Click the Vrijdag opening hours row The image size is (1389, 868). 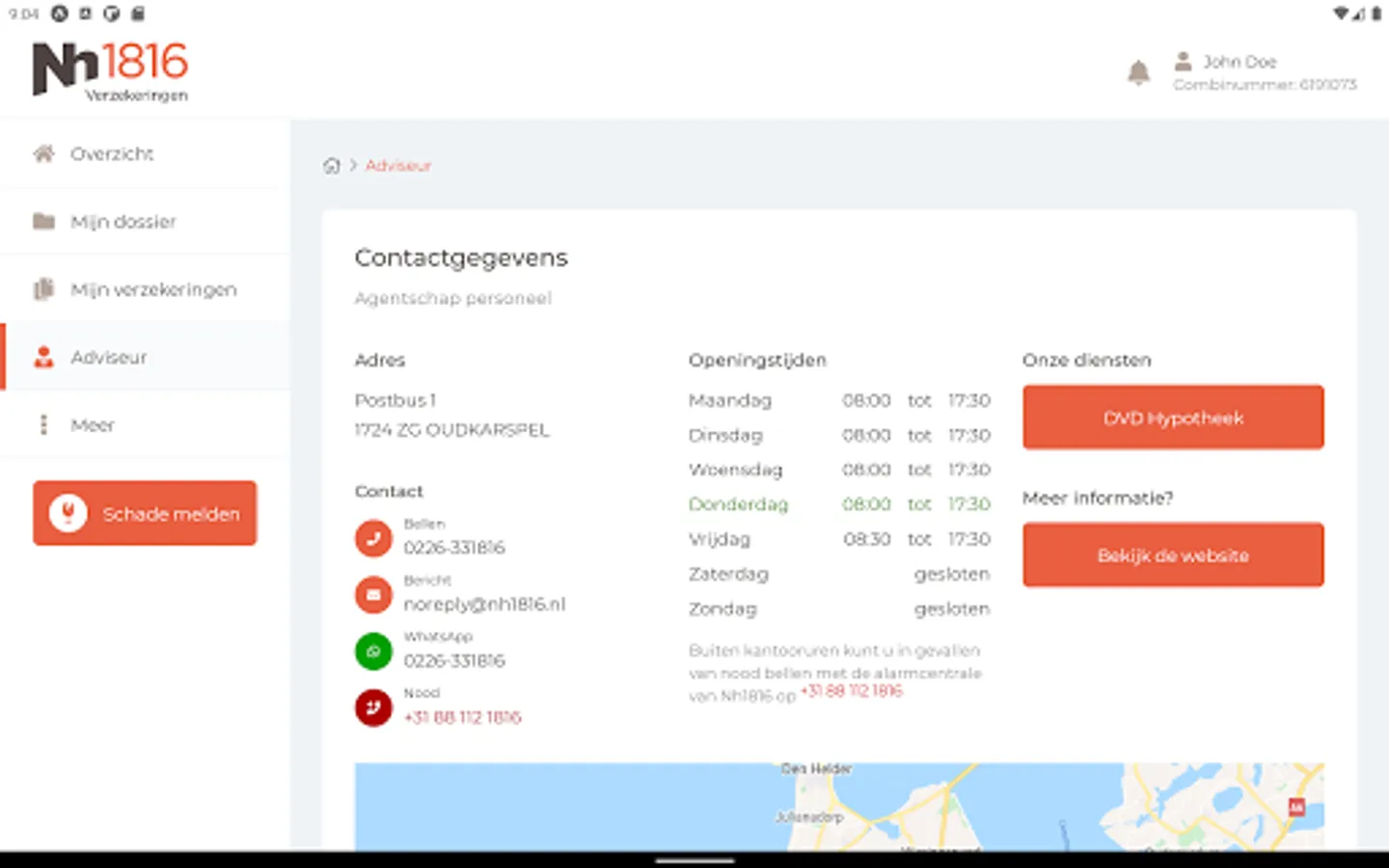coord(839,539)
